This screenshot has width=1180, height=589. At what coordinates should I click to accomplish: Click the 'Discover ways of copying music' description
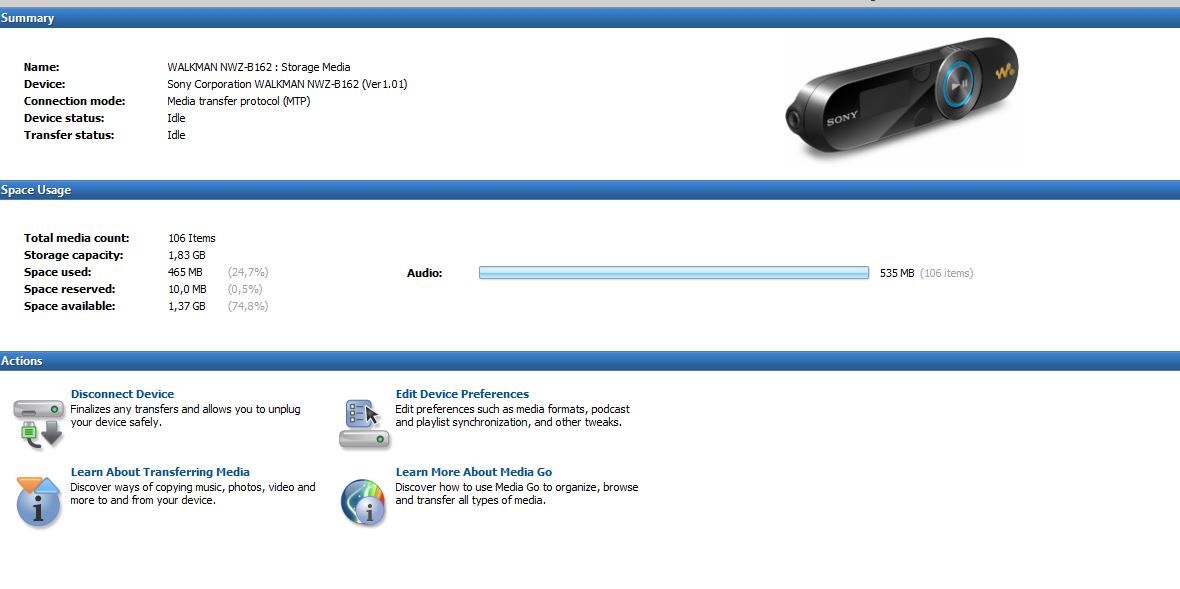point(193,493)
